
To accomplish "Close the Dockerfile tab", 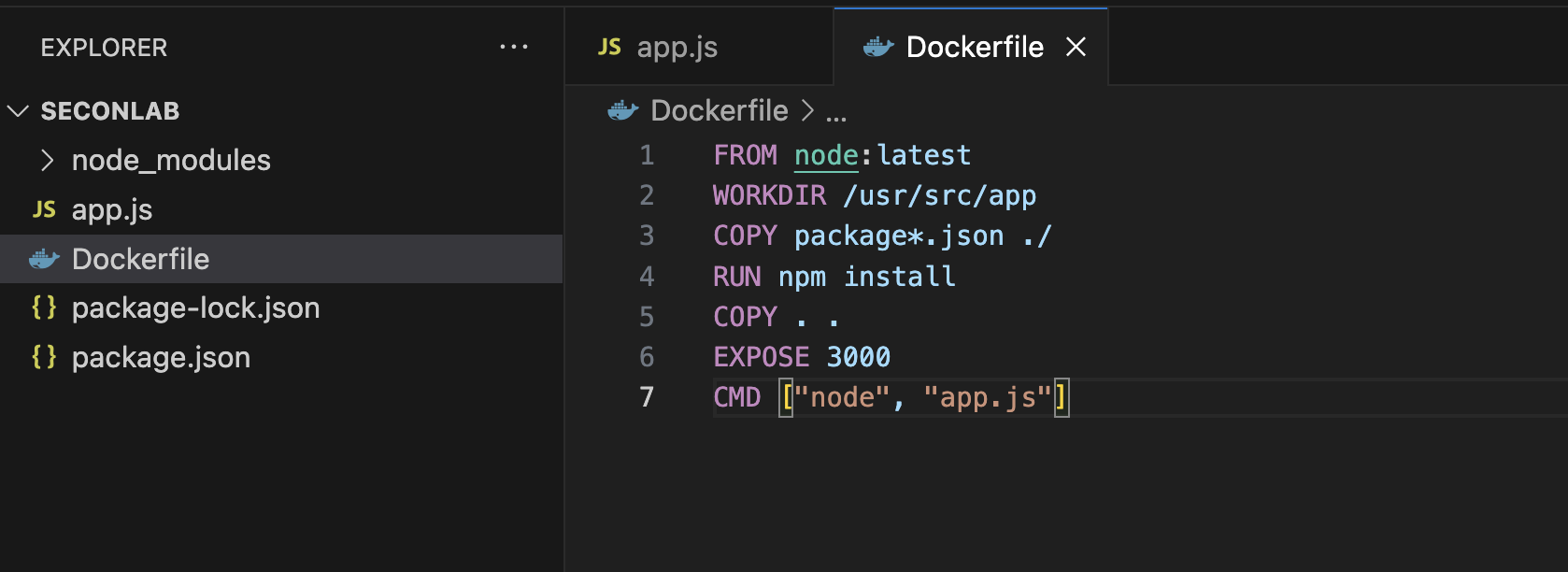I will coord(1076,47).
